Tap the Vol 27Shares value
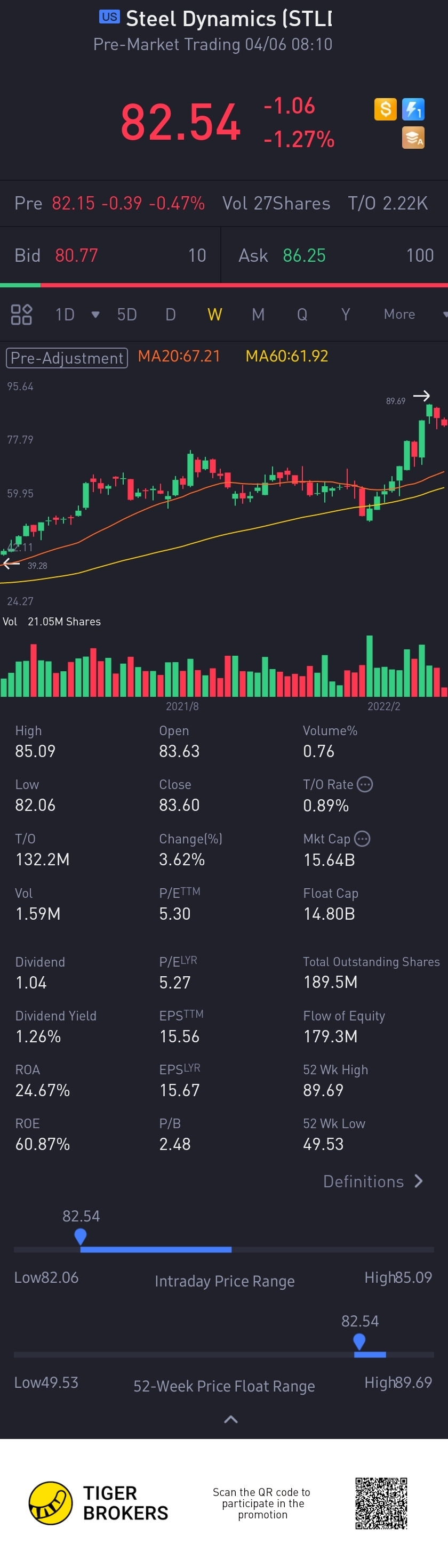Screen dimensions: 448x1568 (x=276, y=203)
